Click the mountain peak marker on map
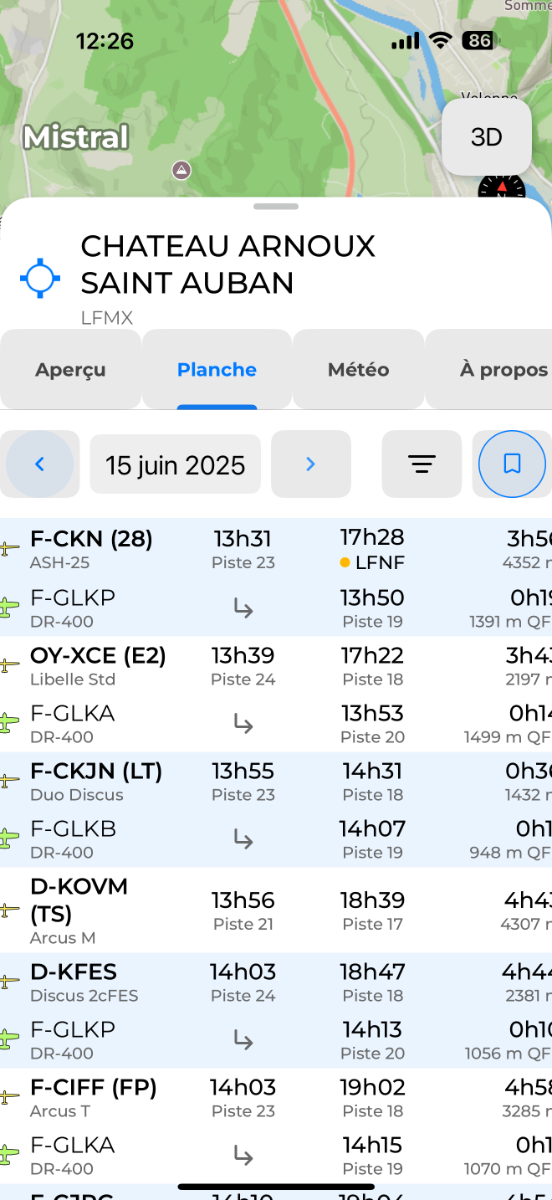The width and height of the screenshot is (552, 1200). click(x=181, y=170)
